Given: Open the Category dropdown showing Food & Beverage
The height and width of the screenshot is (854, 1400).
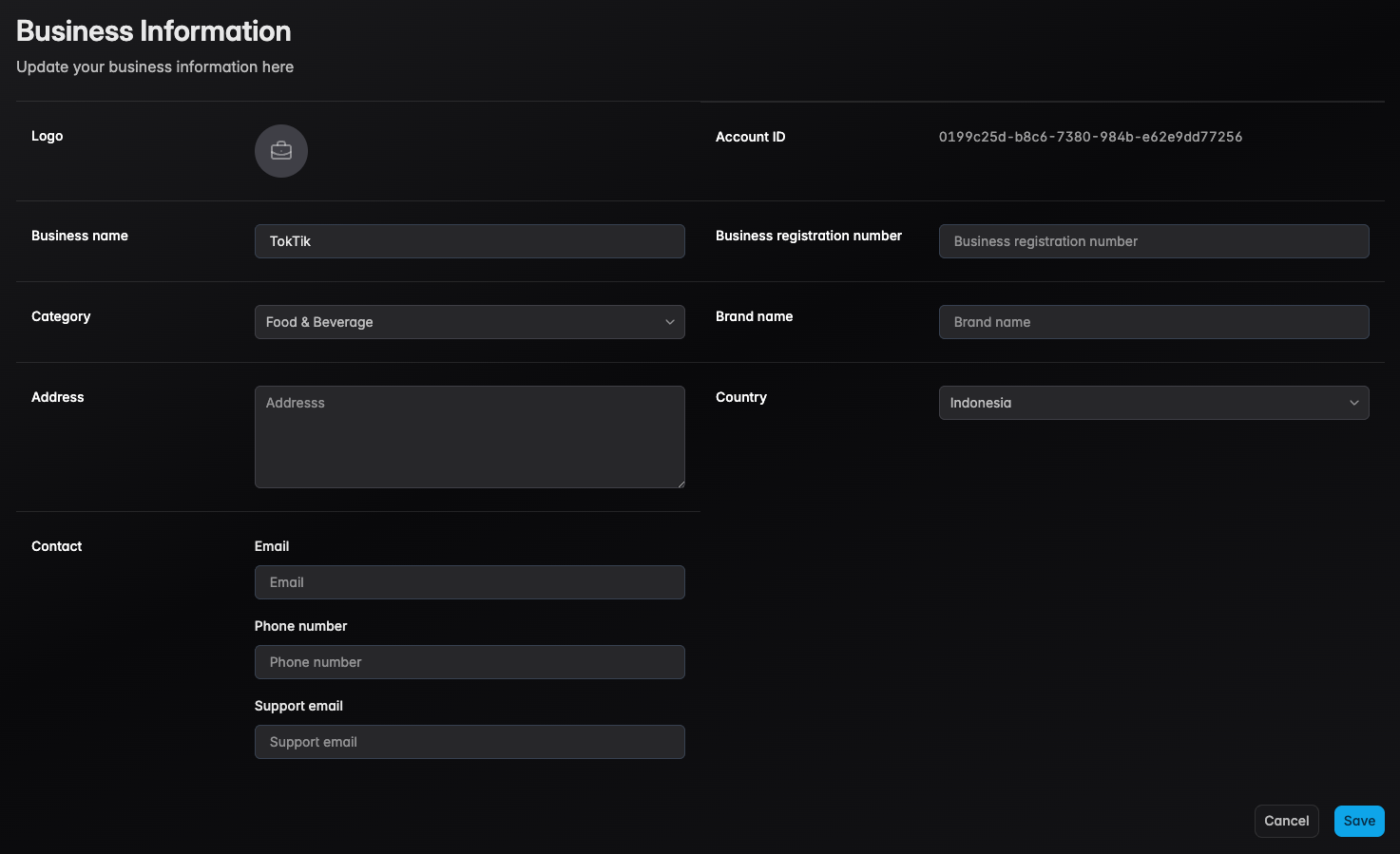Looking at the screenshot, I should pos(470,322).
